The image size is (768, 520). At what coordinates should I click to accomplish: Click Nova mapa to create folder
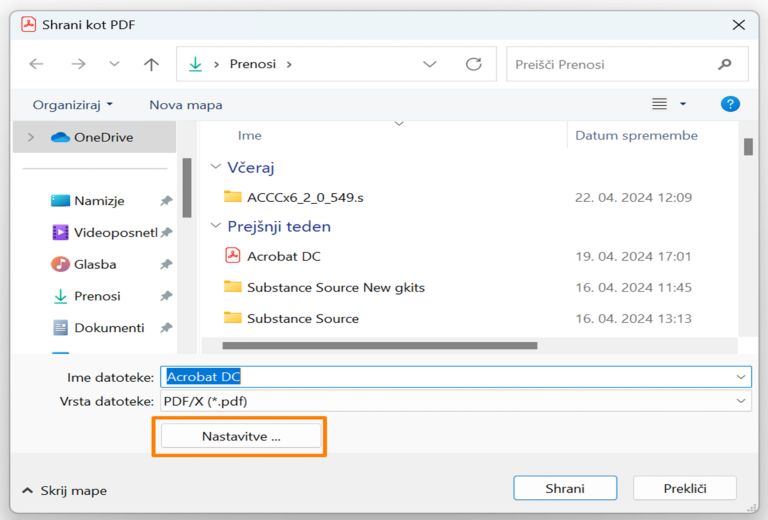point(185,104)
